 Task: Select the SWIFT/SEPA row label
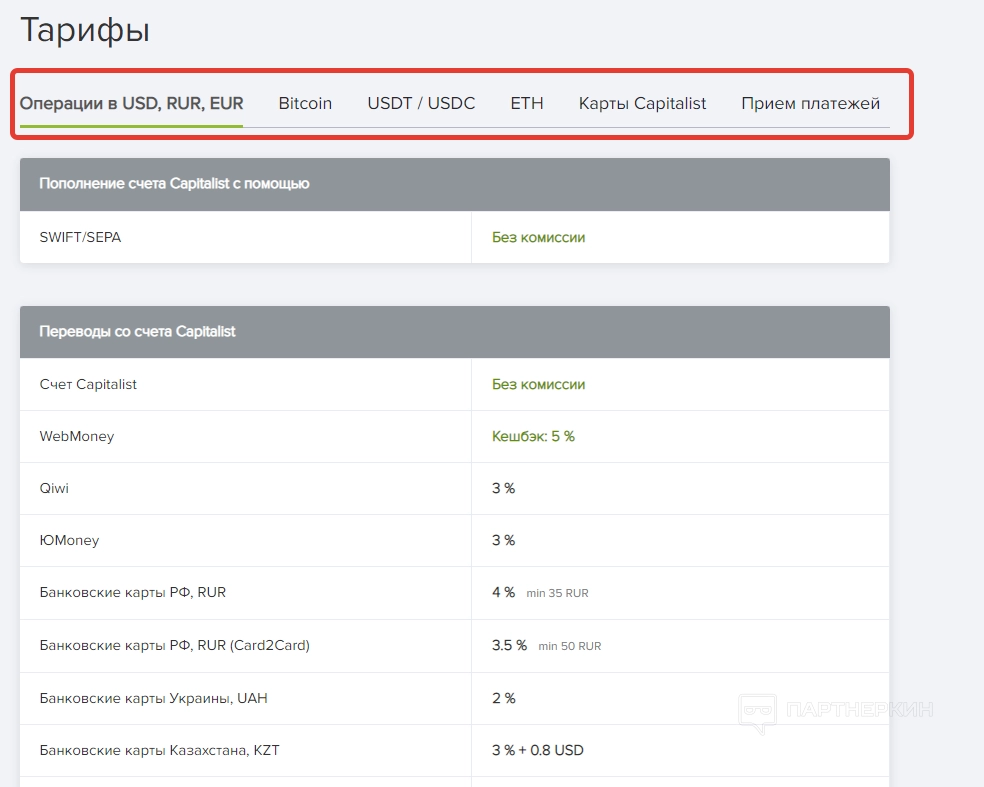80,238
